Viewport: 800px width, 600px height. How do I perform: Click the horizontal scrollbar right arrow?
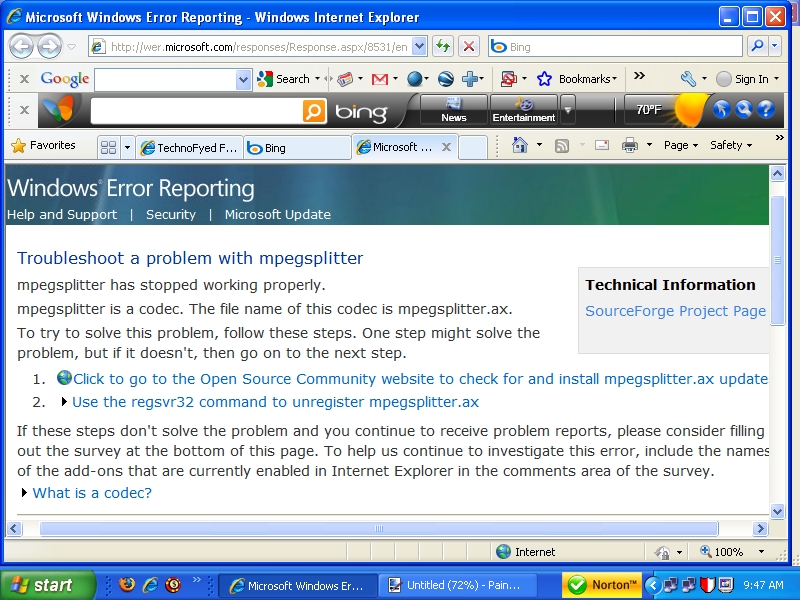coord(760,529)
